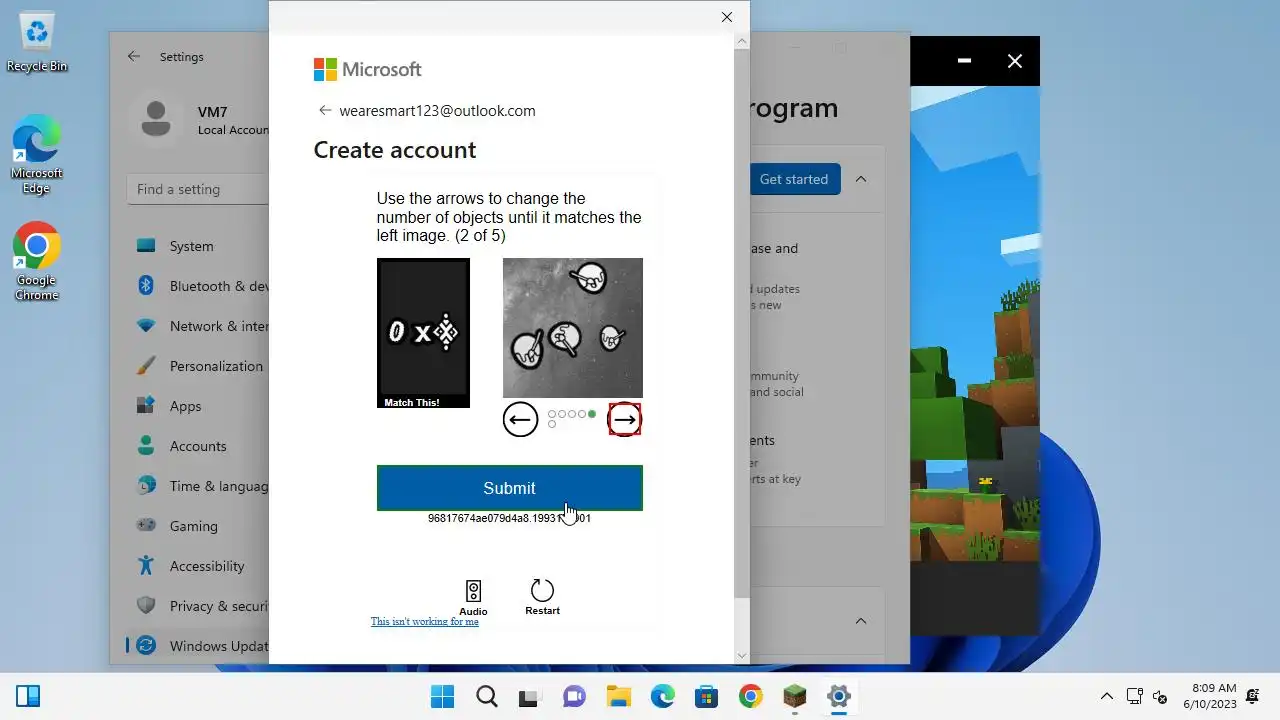
Task: Open Widgets panel on taskbar
Action: click(28, 696)
